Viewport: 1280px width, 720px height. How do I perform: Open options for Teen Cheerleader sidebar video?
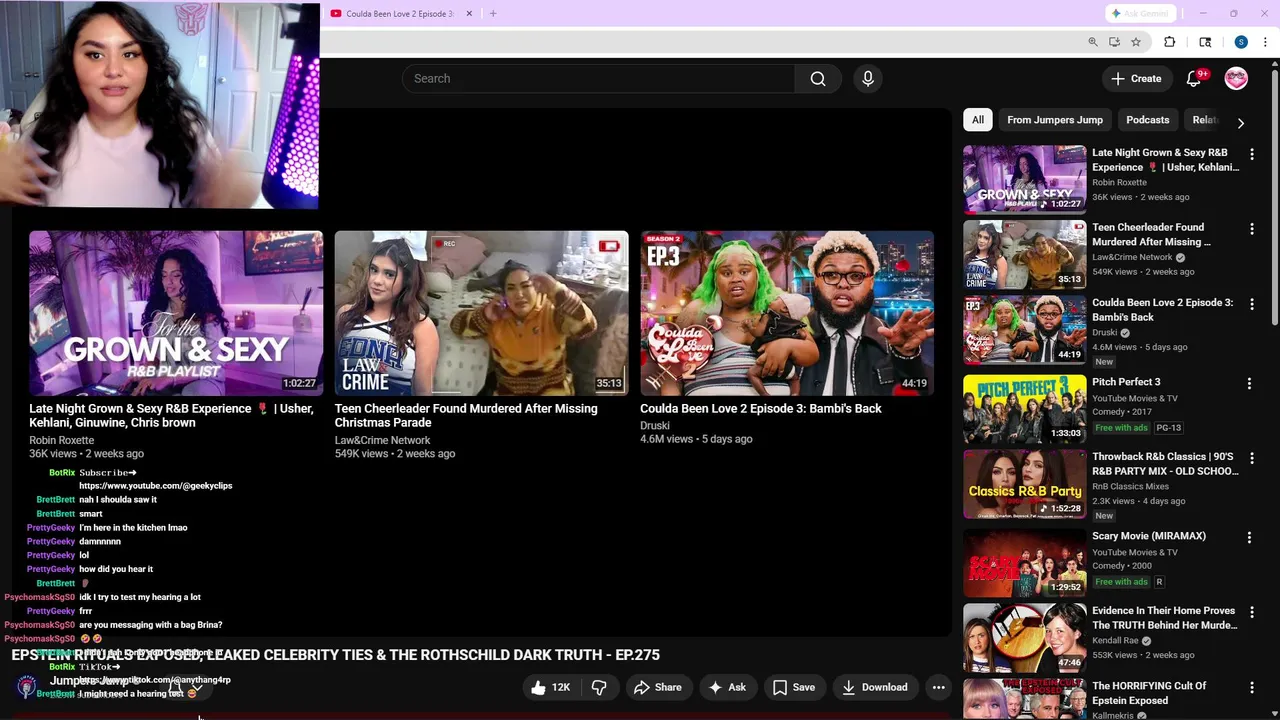pos(1251,230)
